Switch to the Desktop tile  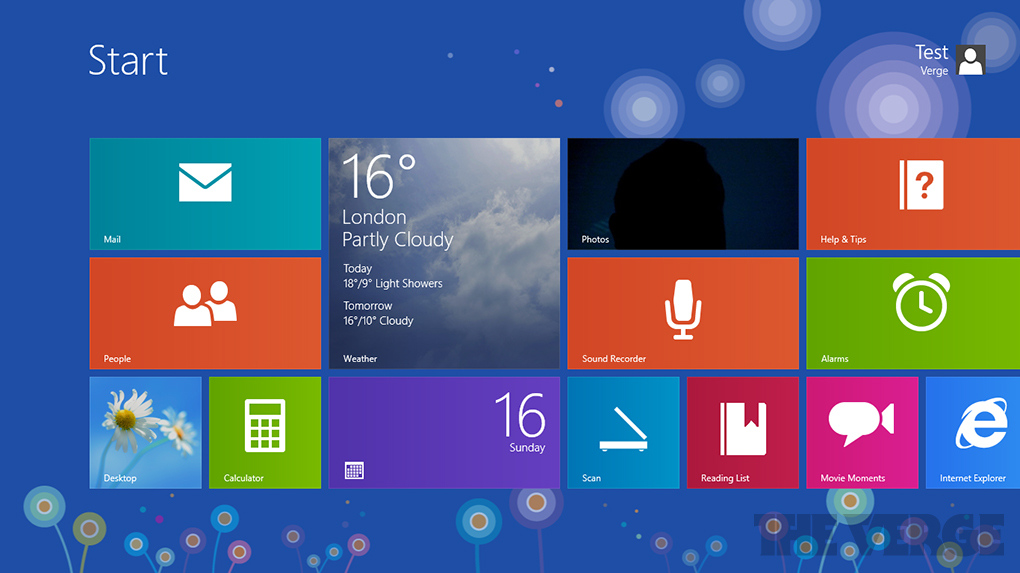(x=145, y=432)
